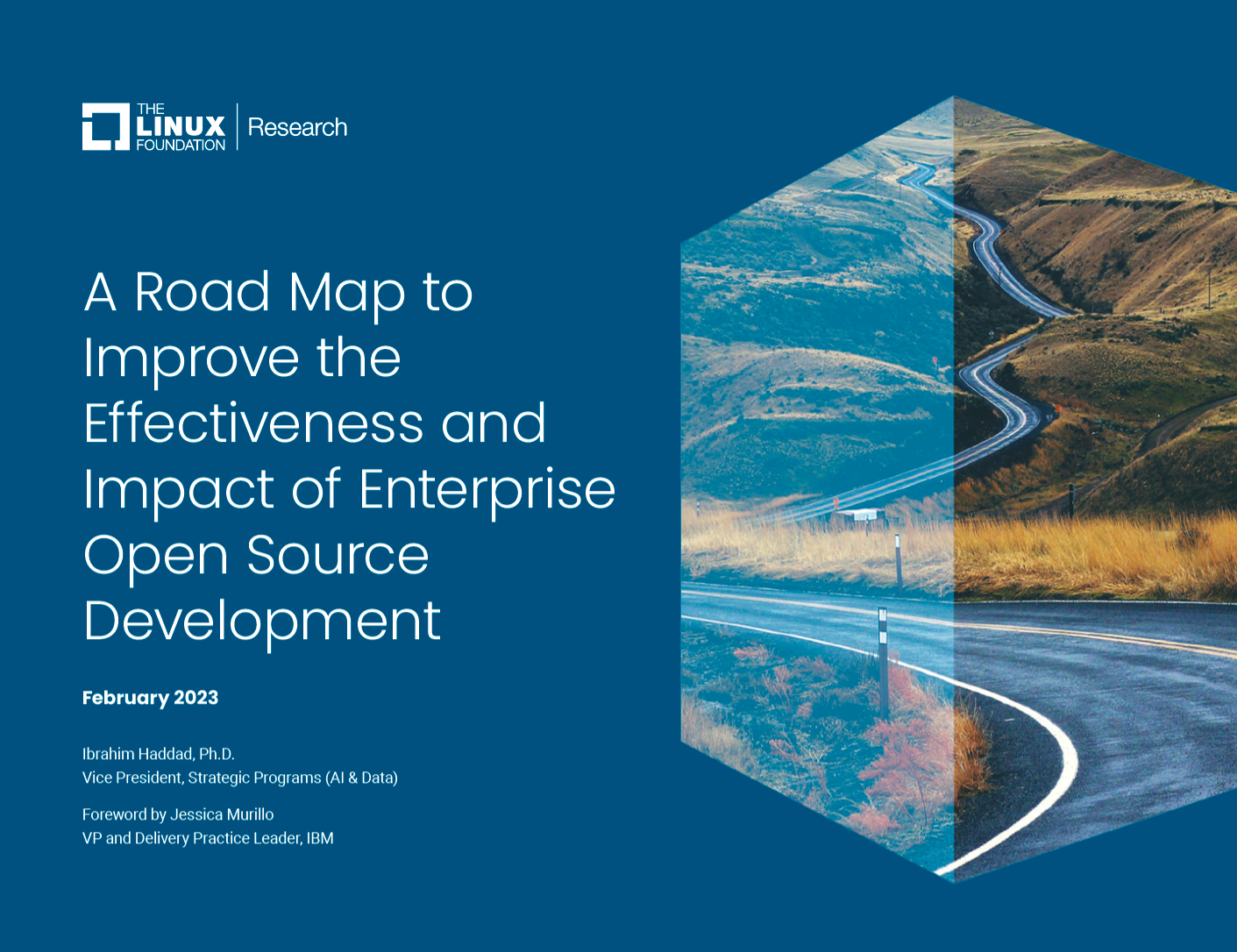
Task: Click 'Vice President, Strategic Programs (AI & Data)'
Action: pyautogui.click(x=239, y=778)
